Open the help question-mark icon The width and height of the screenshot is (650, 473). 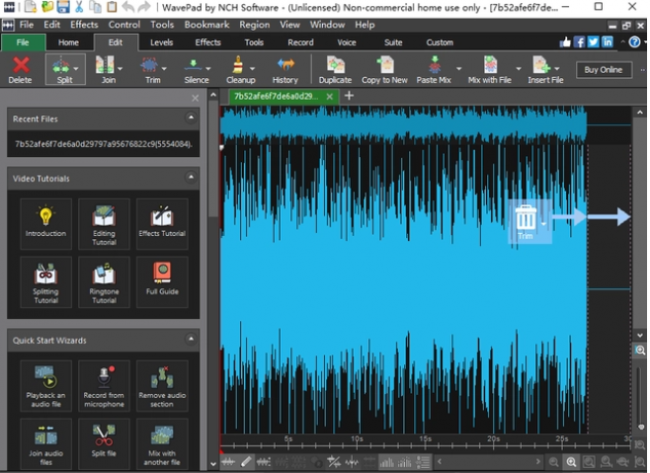634,42
